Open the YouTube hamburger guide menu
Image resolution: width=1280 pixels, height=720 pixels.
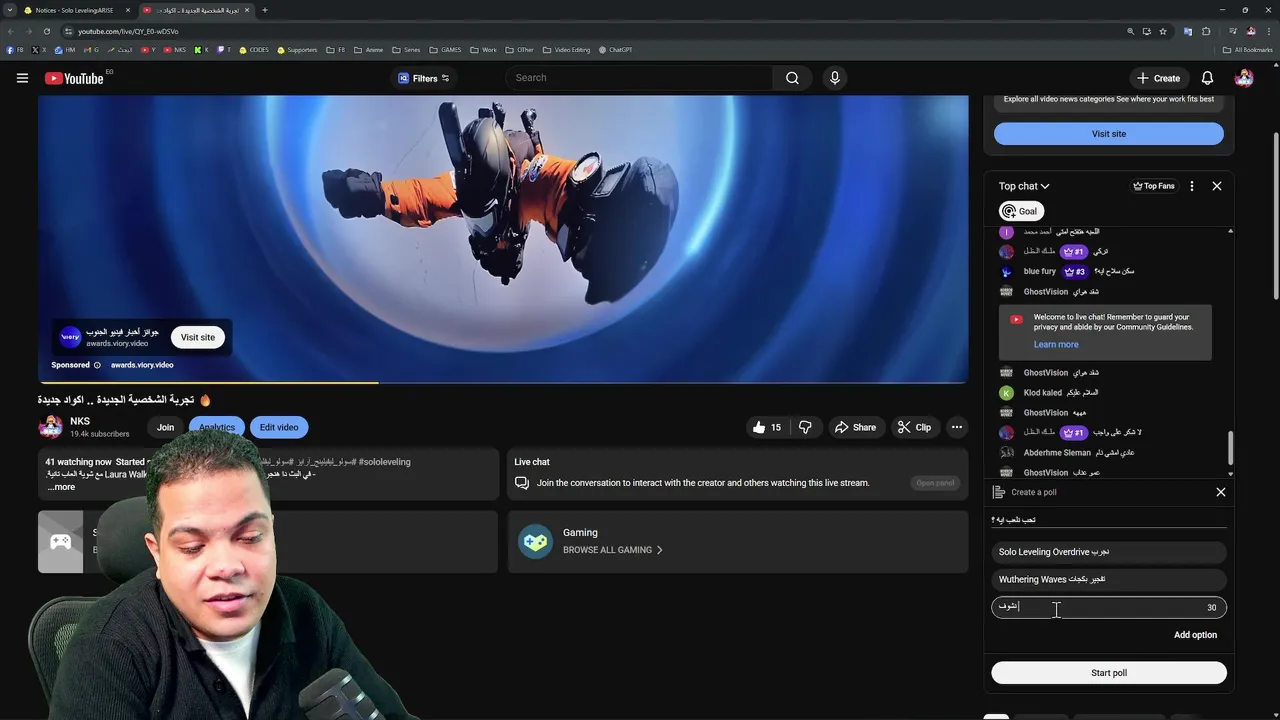click(22, 78)
